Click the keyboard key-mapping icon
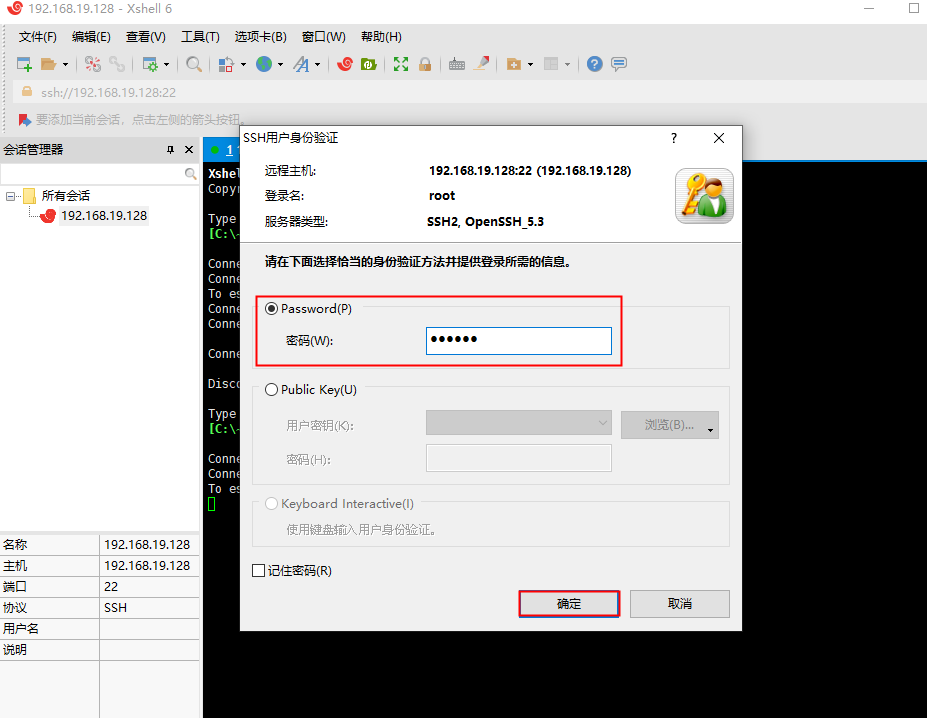The height and width of the screenshot is (718, 927). (457, 64)
